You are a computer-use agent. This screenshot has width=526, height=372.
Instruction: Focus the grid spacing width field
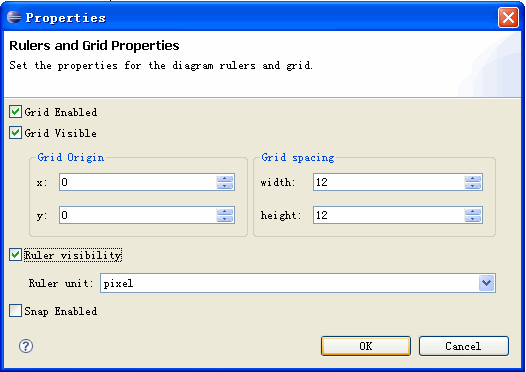click(x=389, y=182)
